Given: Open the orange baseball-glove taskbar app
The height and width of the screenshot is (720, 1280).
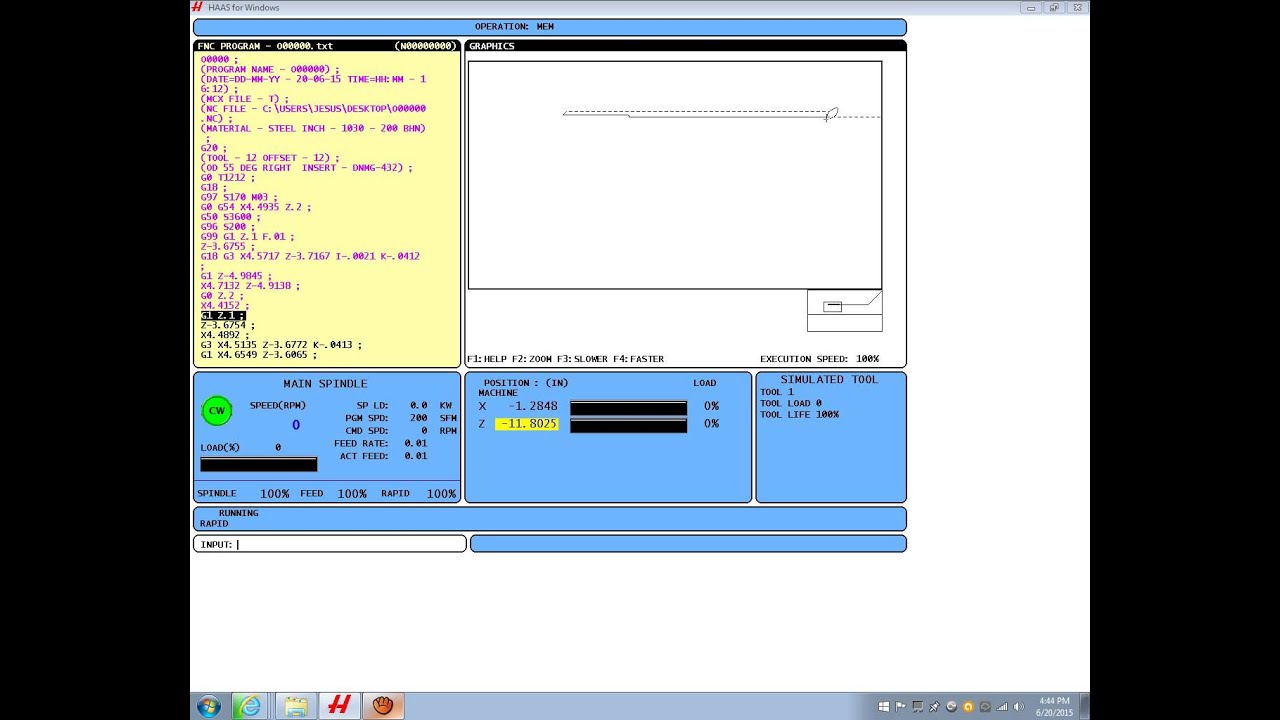Looking at the screenshot, I should (x=383, y=706).
